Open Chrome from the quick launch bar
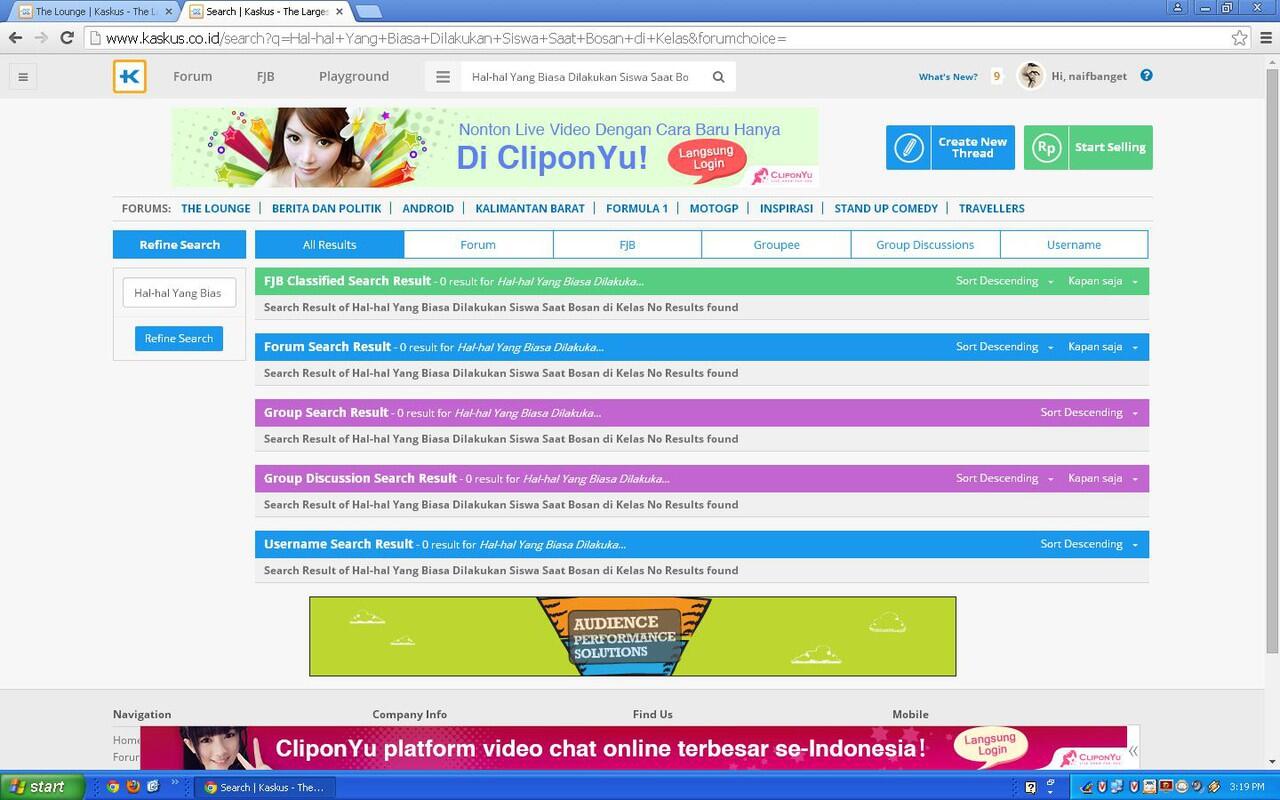Viewport: 1280px width, 800px height. [x=113, y=787]
